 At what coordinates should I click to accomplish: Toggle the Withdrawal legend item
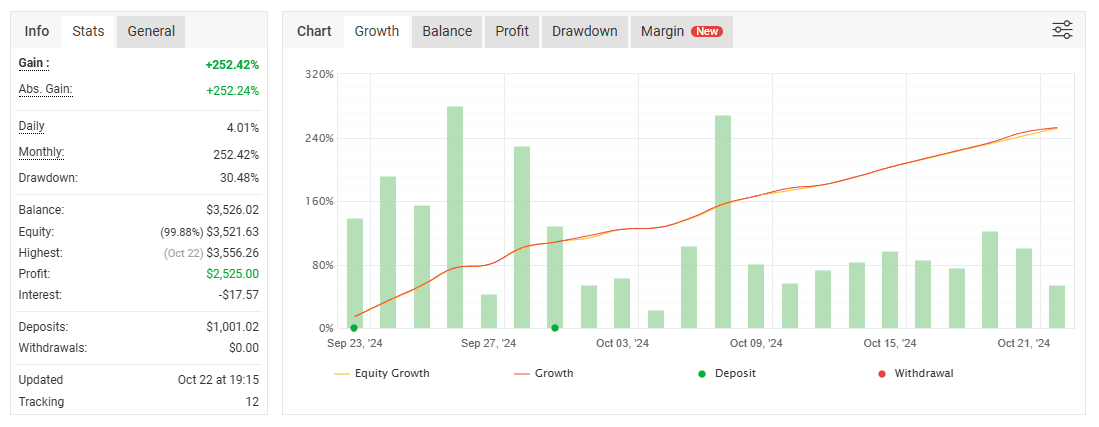[x=915, y=374]
